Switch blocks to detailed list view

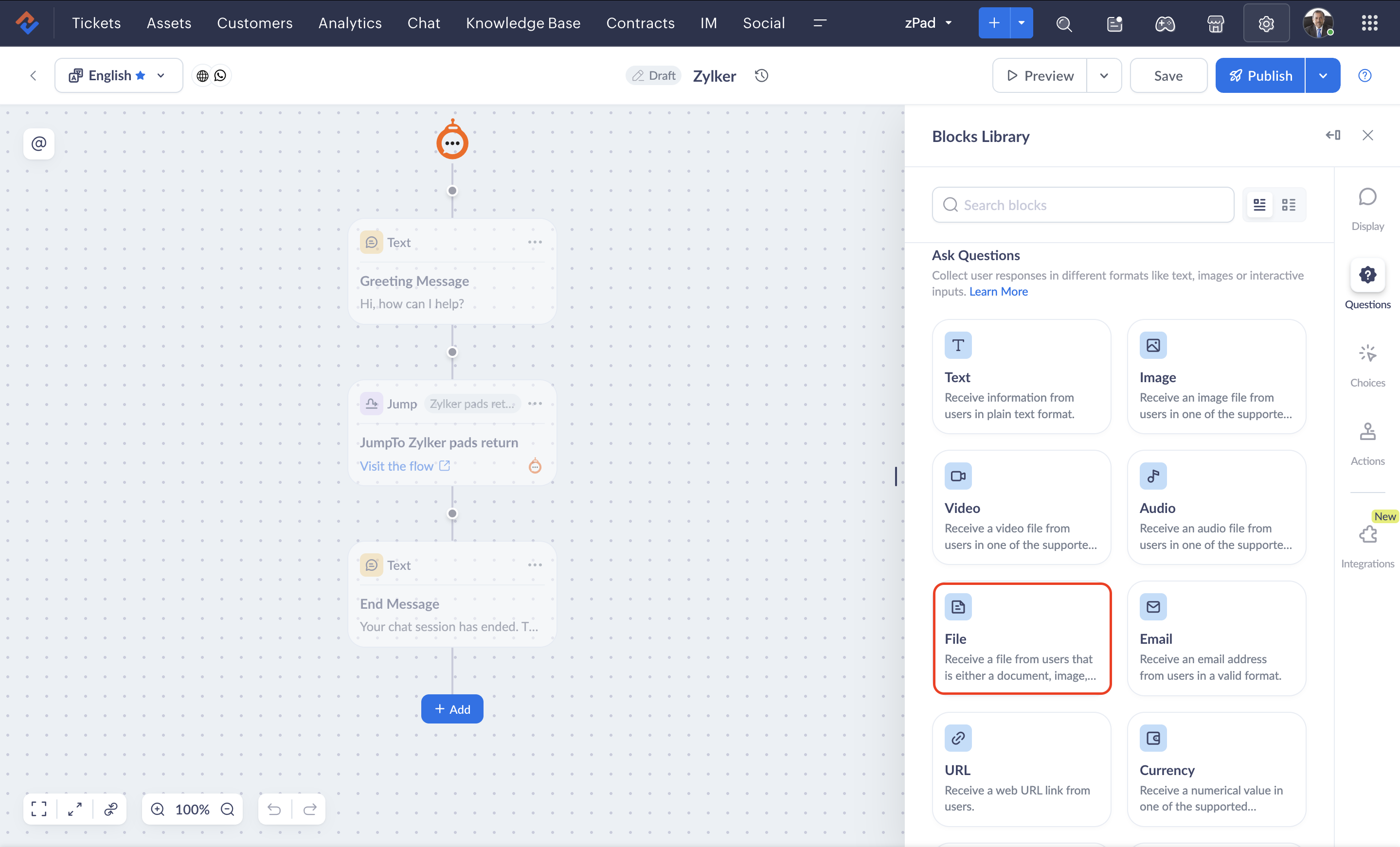pyautogui.click(x=1259, y=205)
